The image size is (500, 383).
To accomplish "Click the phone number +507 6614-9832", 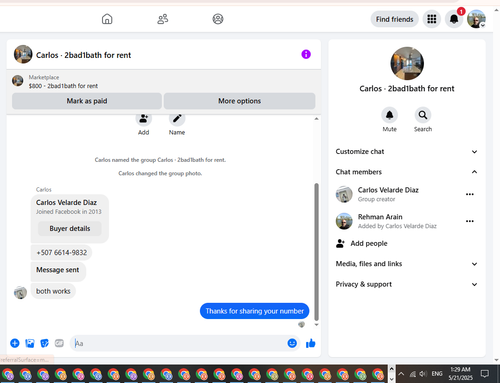I will coord(62,253).
